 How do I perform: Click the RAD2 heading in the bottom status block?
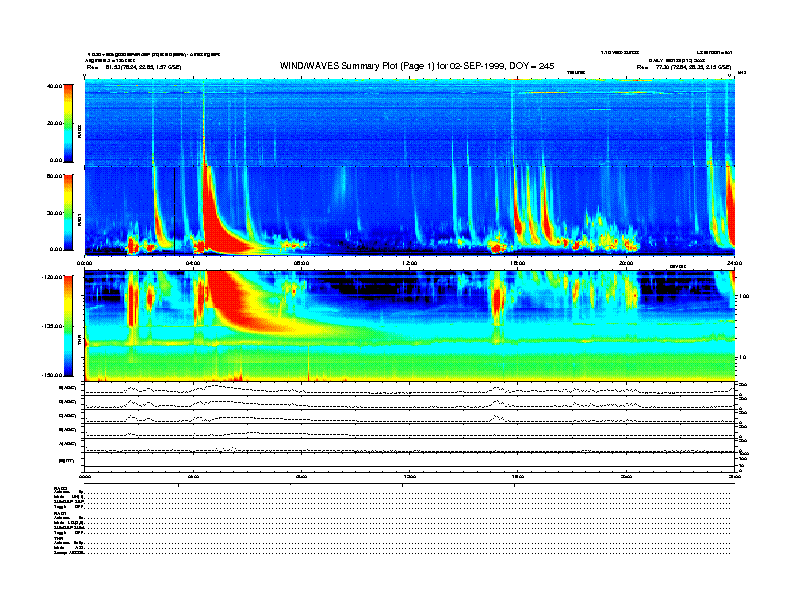point(60,488)
